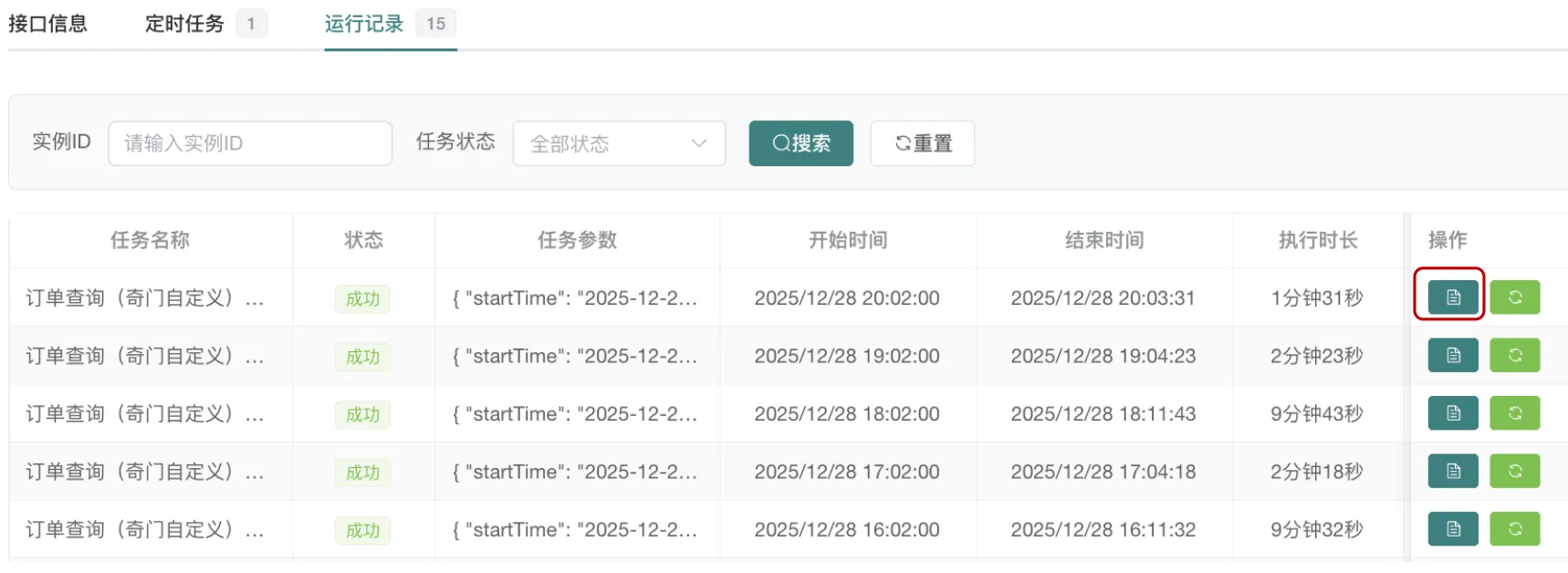
Task: View log document for the 19:02:00 run
Action: [x=1452, y=355]
